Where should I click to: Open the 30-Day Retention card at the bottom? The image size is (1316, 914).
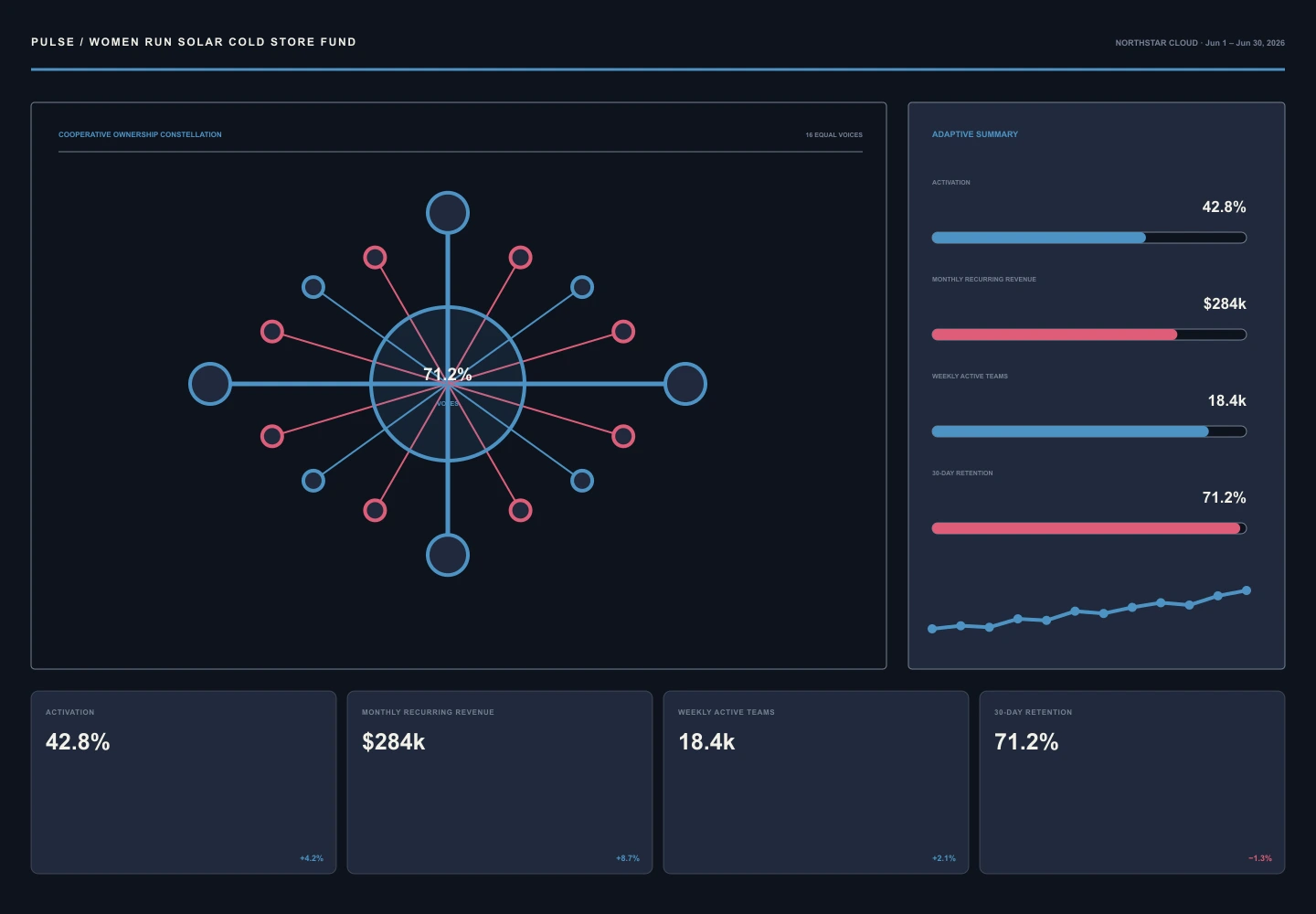click(x=1132, y=782)
